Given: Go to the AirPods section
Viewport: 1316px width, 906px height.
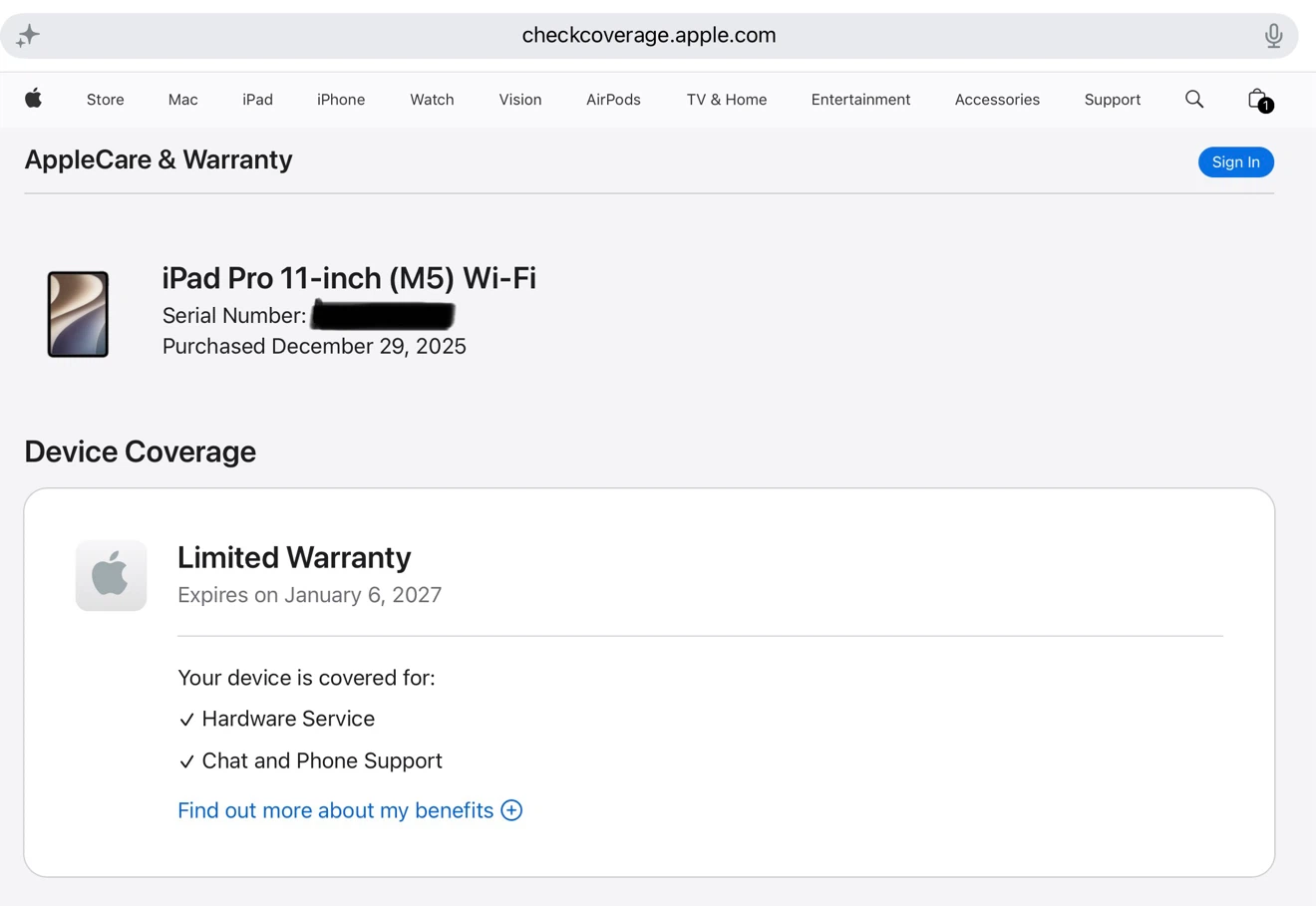Looking at the screenshot, I should 613,100.
